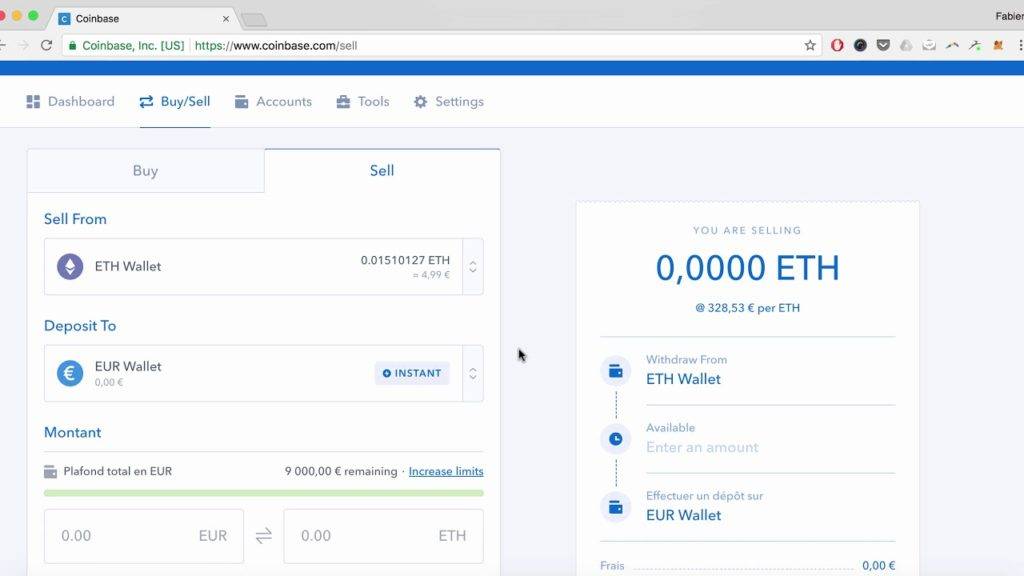The image size is (1024, 576).
Task: Click the EUR Wallet summary text
Action: (x=683, y=515)
